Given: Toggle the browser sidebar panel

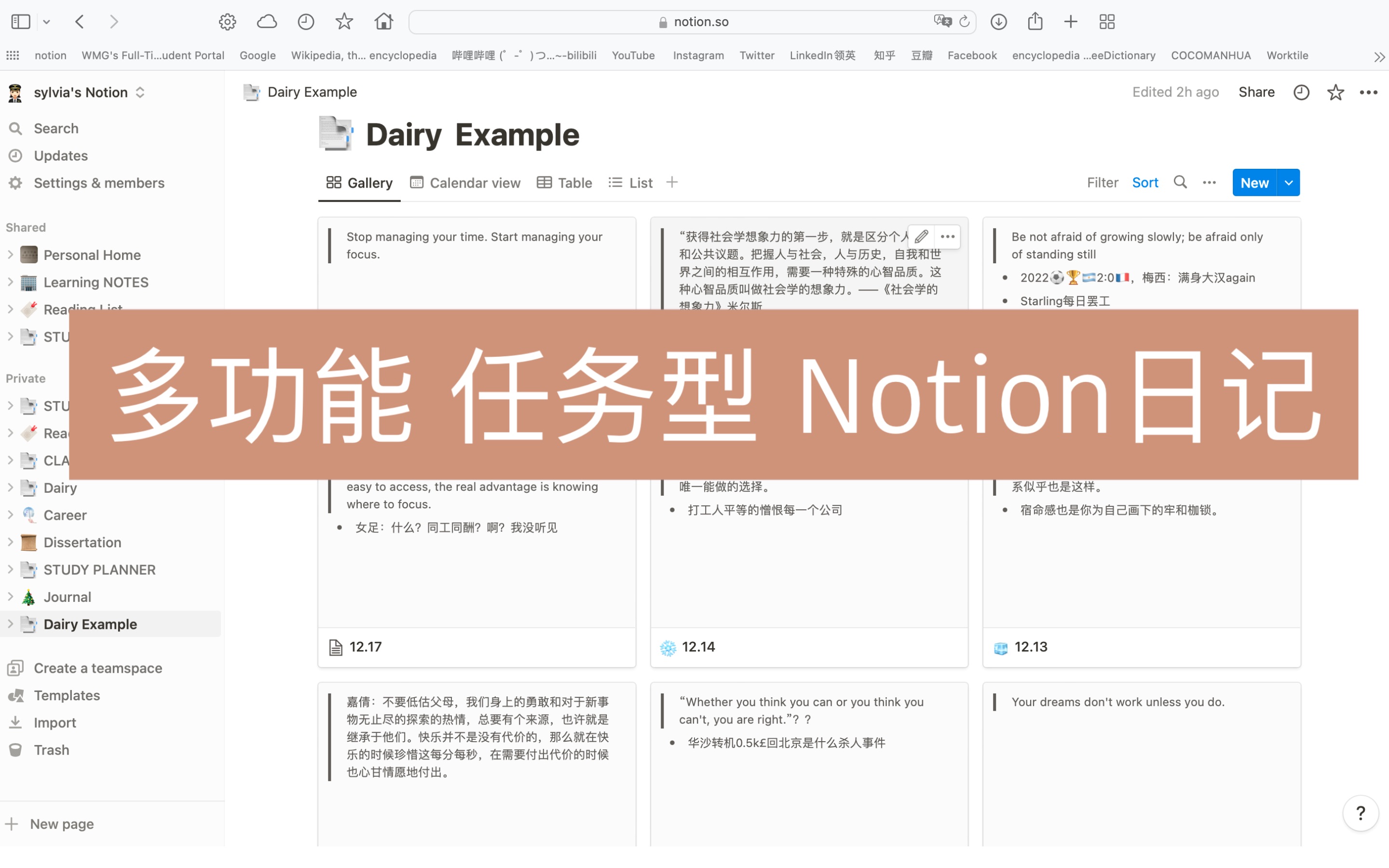Looking at the screenshot, I should click(20, 21).
